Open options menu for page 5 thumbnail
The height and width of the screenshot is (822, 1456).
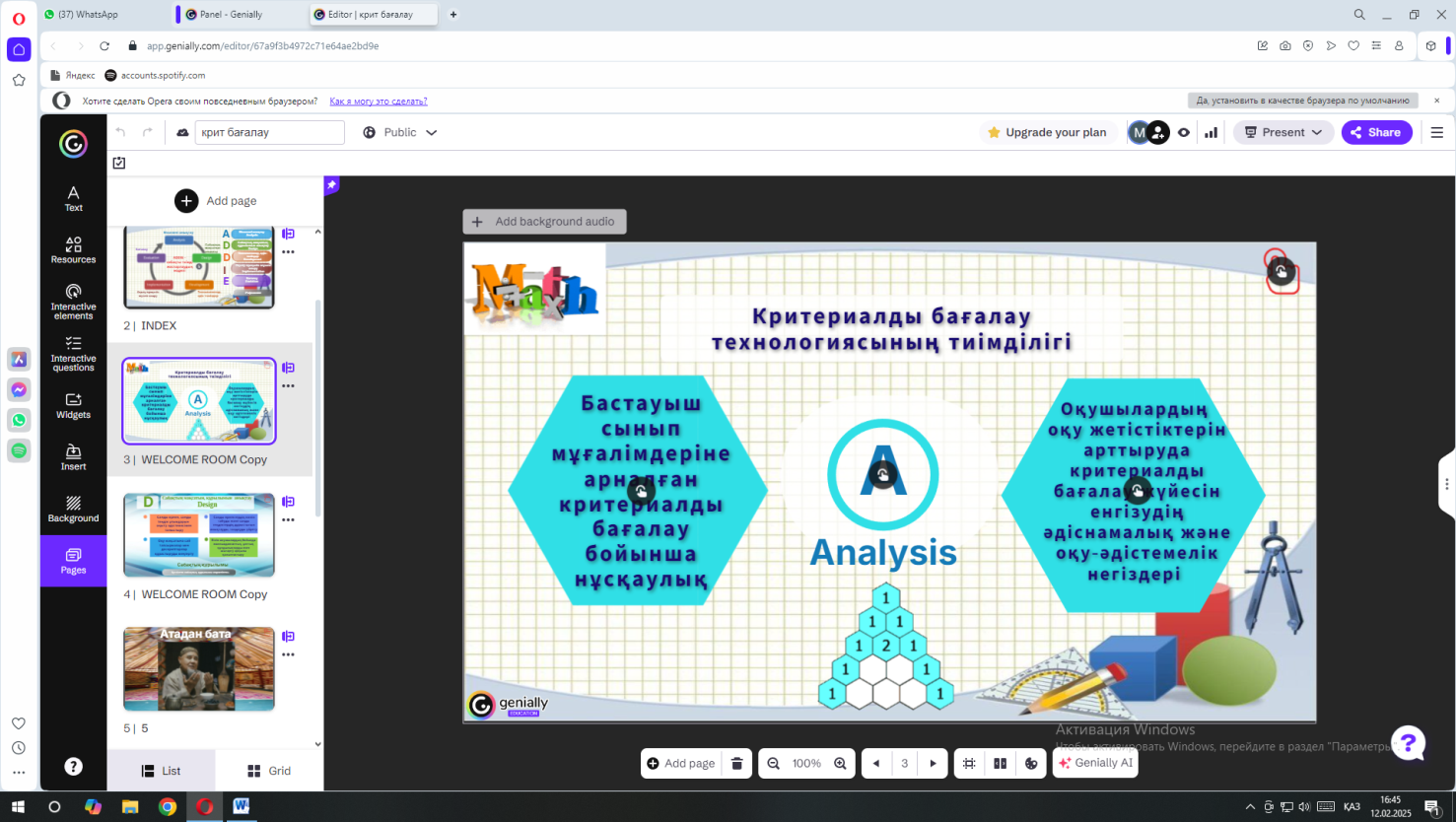coord(288,654)
